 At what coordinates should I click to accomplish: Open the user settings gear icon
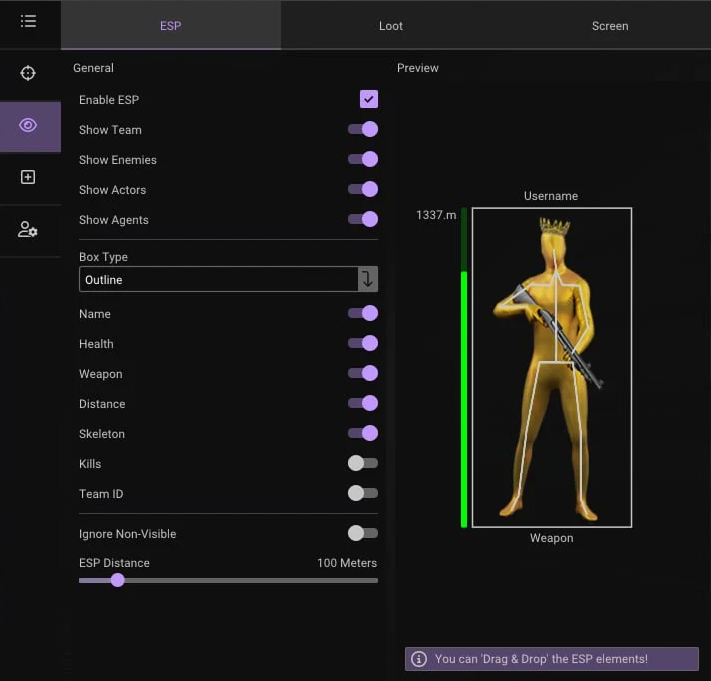click(28, 230)
